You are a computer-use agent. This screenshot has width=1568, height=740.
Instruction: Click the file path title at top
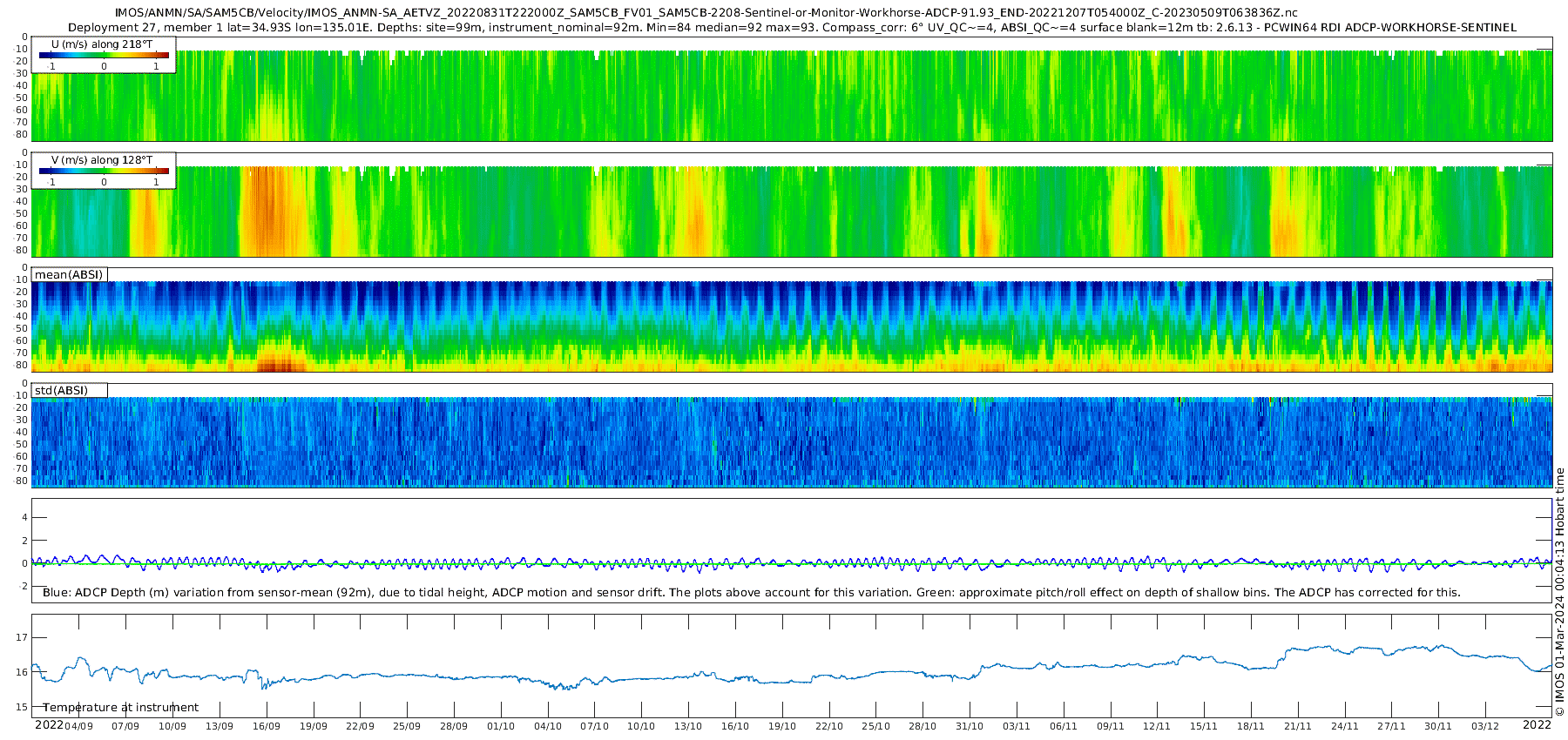click(x=706, y=13)
